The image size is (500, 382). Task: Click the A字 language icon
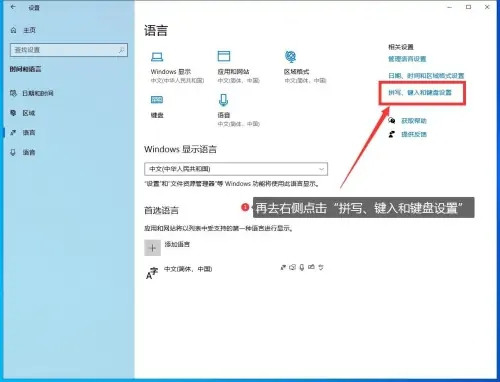(152, 273)
